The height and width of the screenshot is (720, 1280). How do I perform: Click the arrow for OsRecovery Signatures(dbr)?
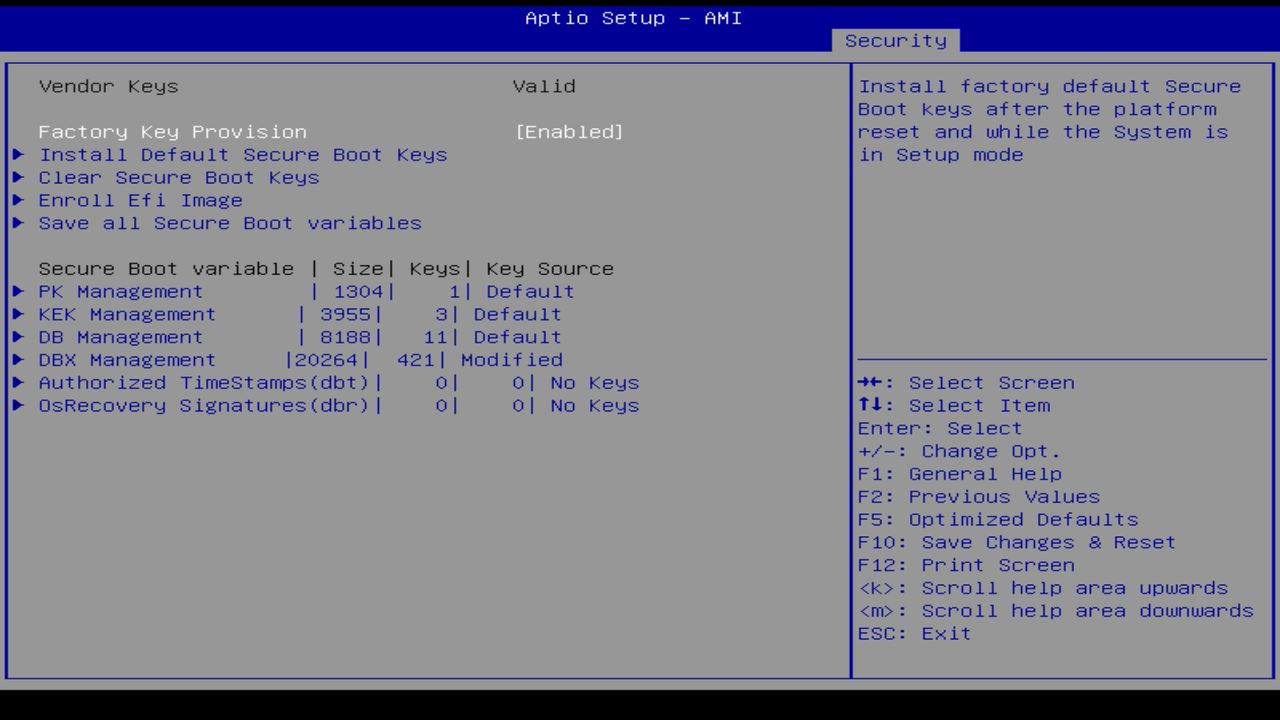(x=18, y=405)
